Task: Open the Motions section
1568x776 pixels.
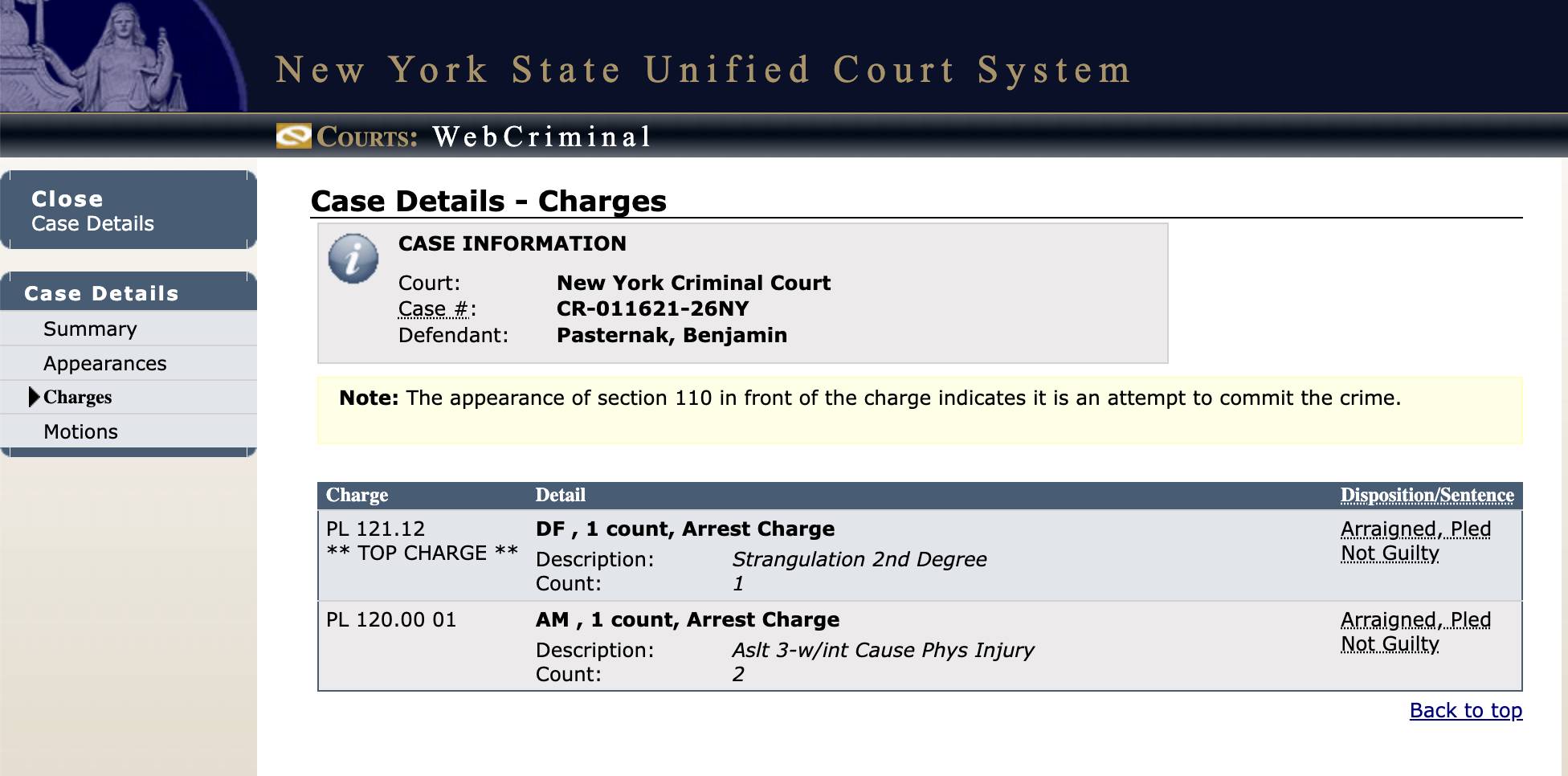Action: coord(80,431)
